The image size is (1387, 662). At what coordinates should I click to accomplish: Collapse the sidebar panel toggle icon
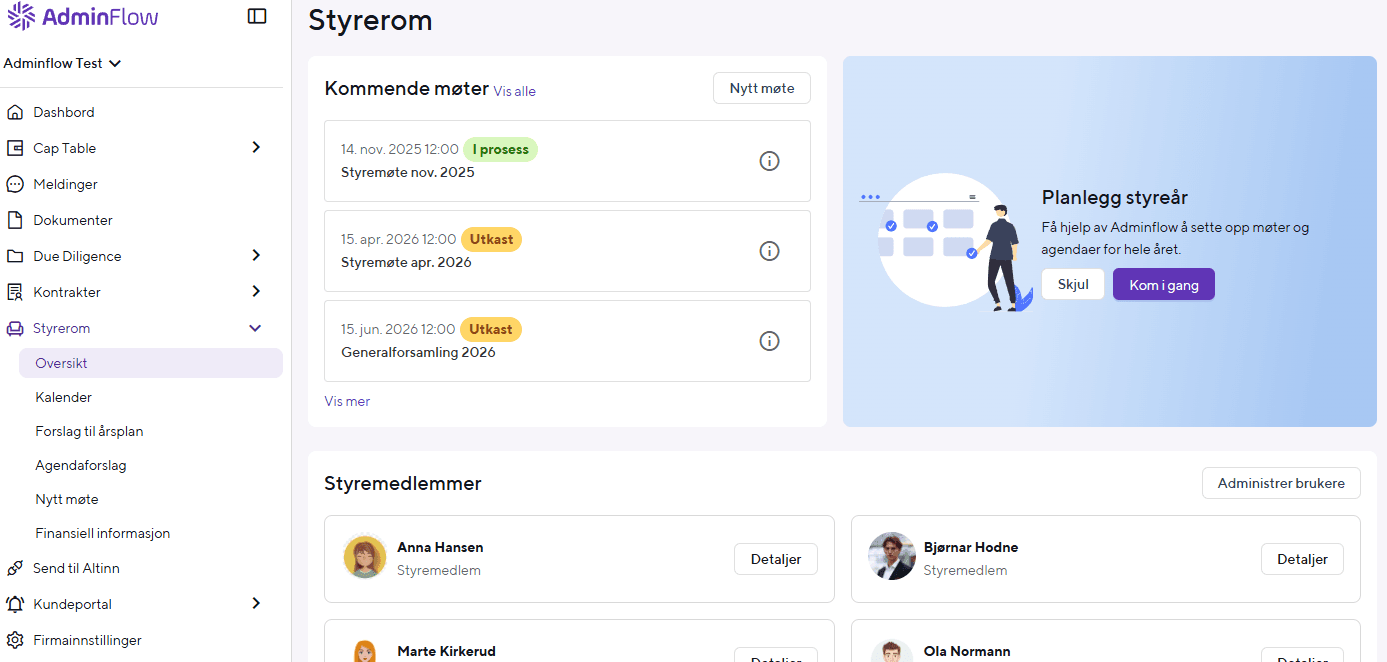tap(257, 16)
